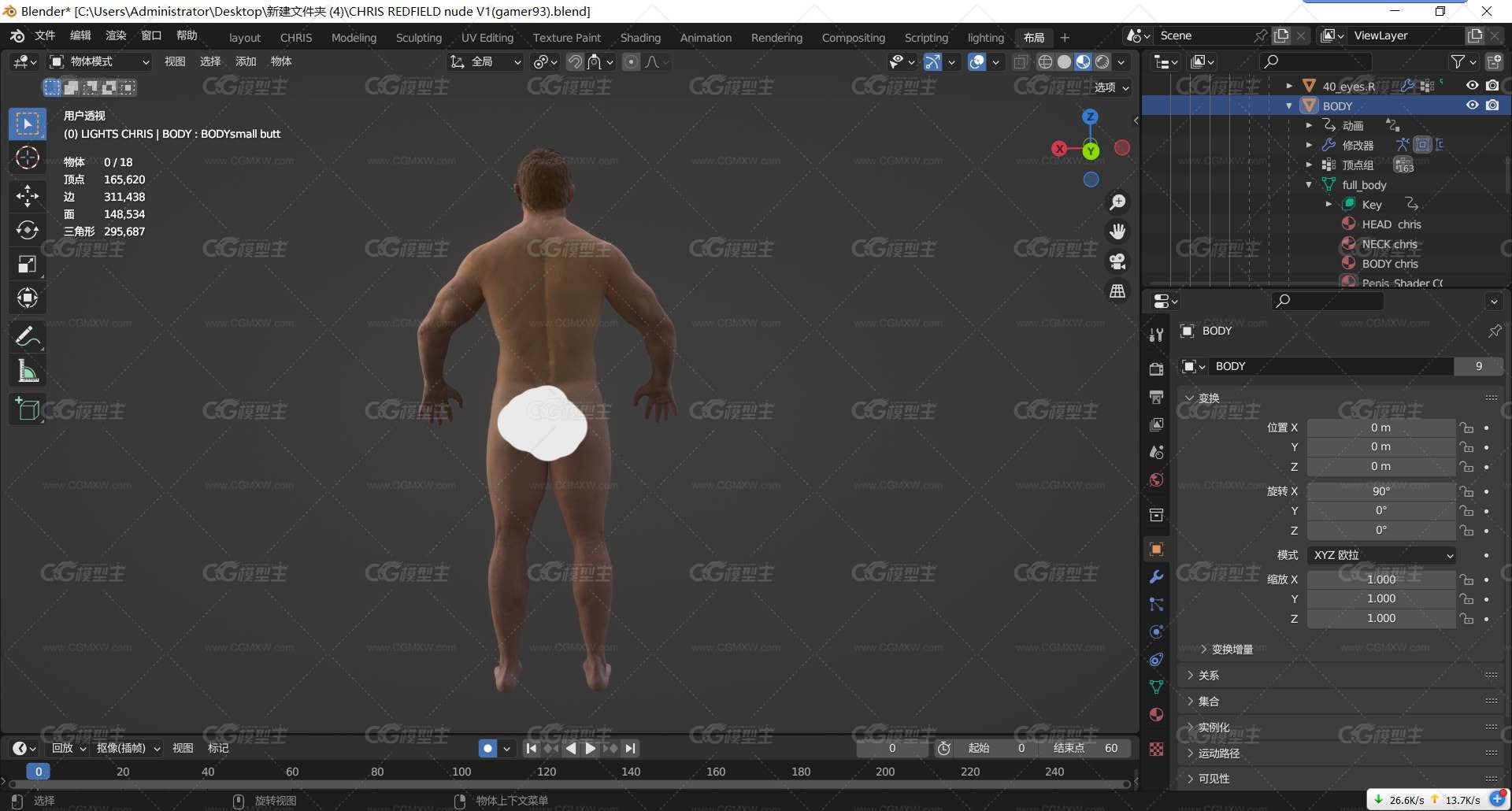Open the Physics properties tab
1512x811 pixels.
(x=1156, y=631)
